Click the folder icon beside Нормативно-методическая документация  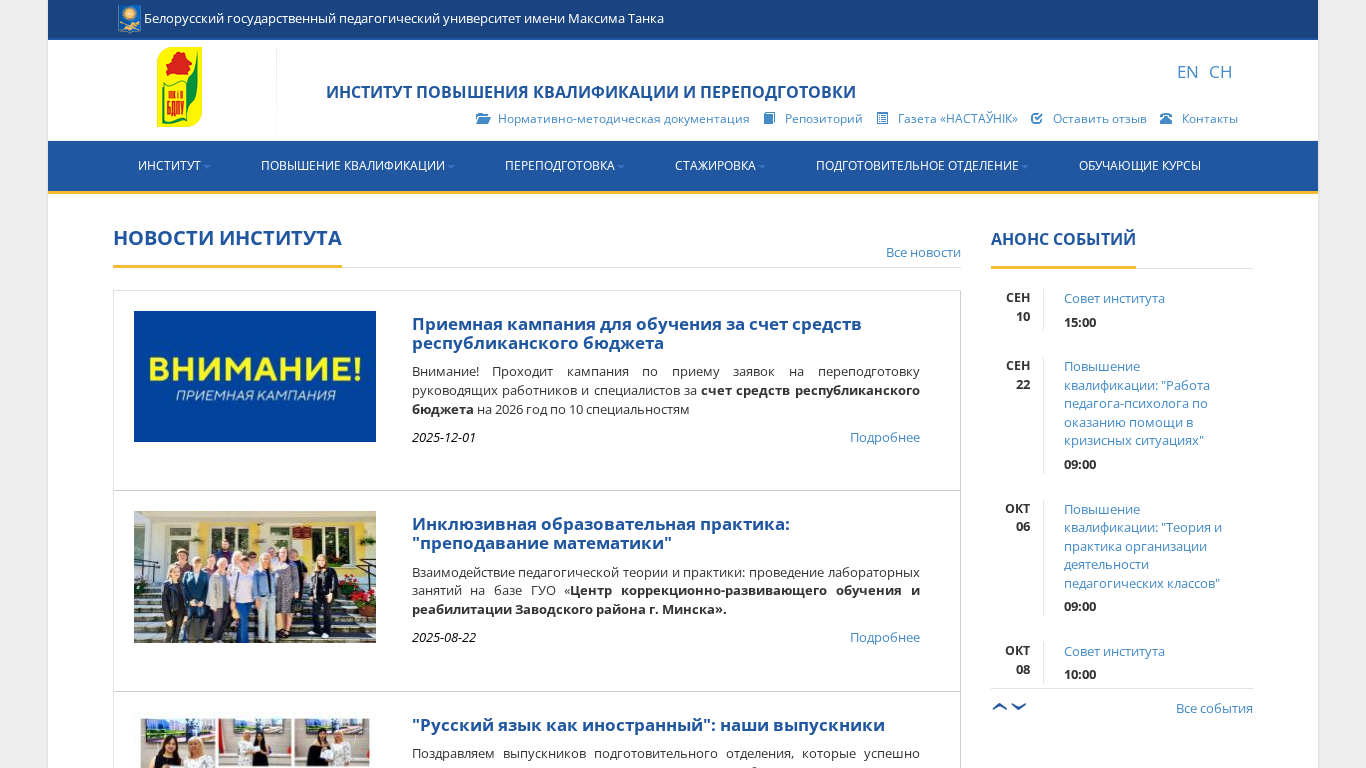(x=483, y=118)
